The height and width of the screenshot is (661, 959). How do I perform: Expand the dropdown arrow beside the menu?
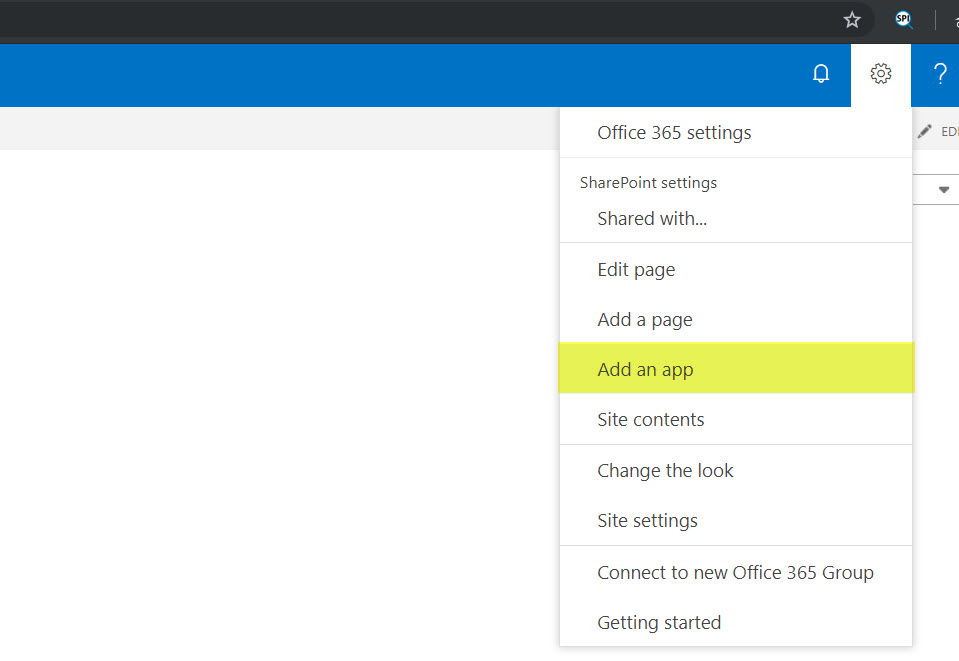[944, 190]
